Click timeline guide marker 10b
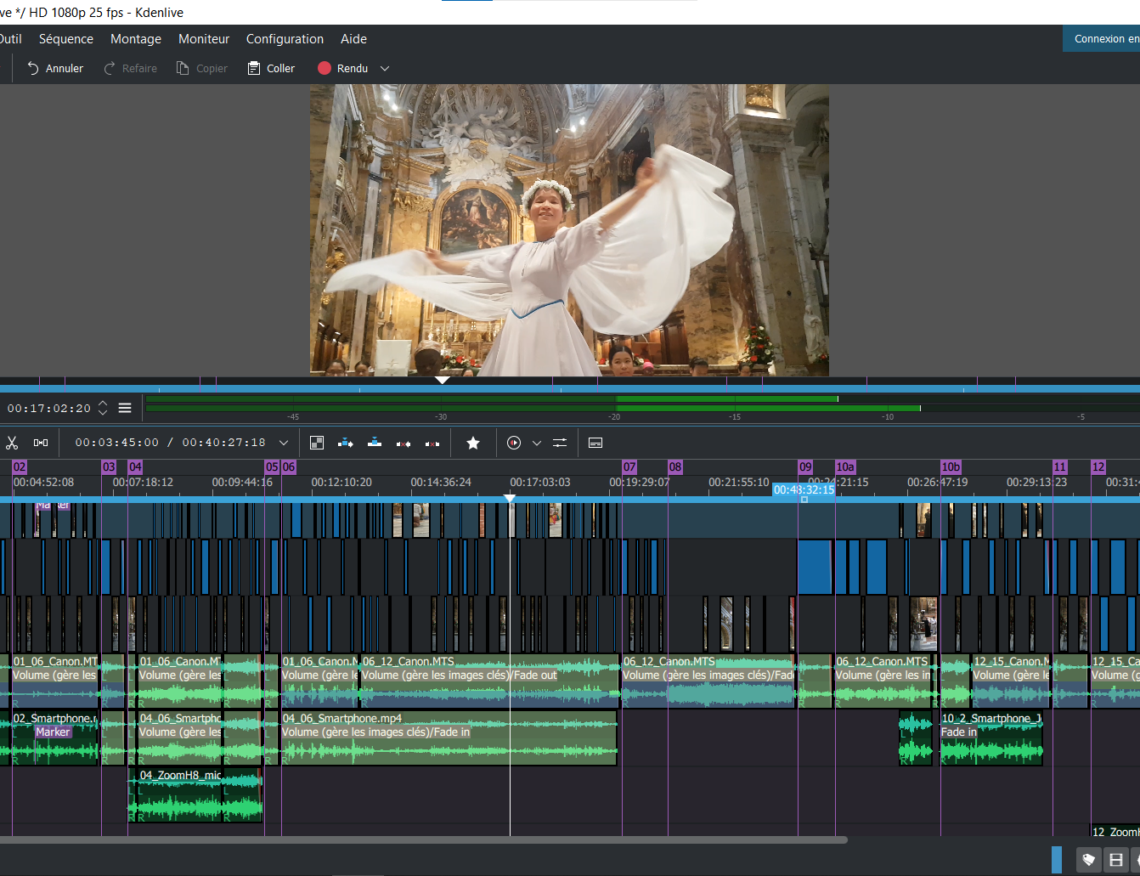This screenshot has width=1140, height=876. click(x=951, y=467)
